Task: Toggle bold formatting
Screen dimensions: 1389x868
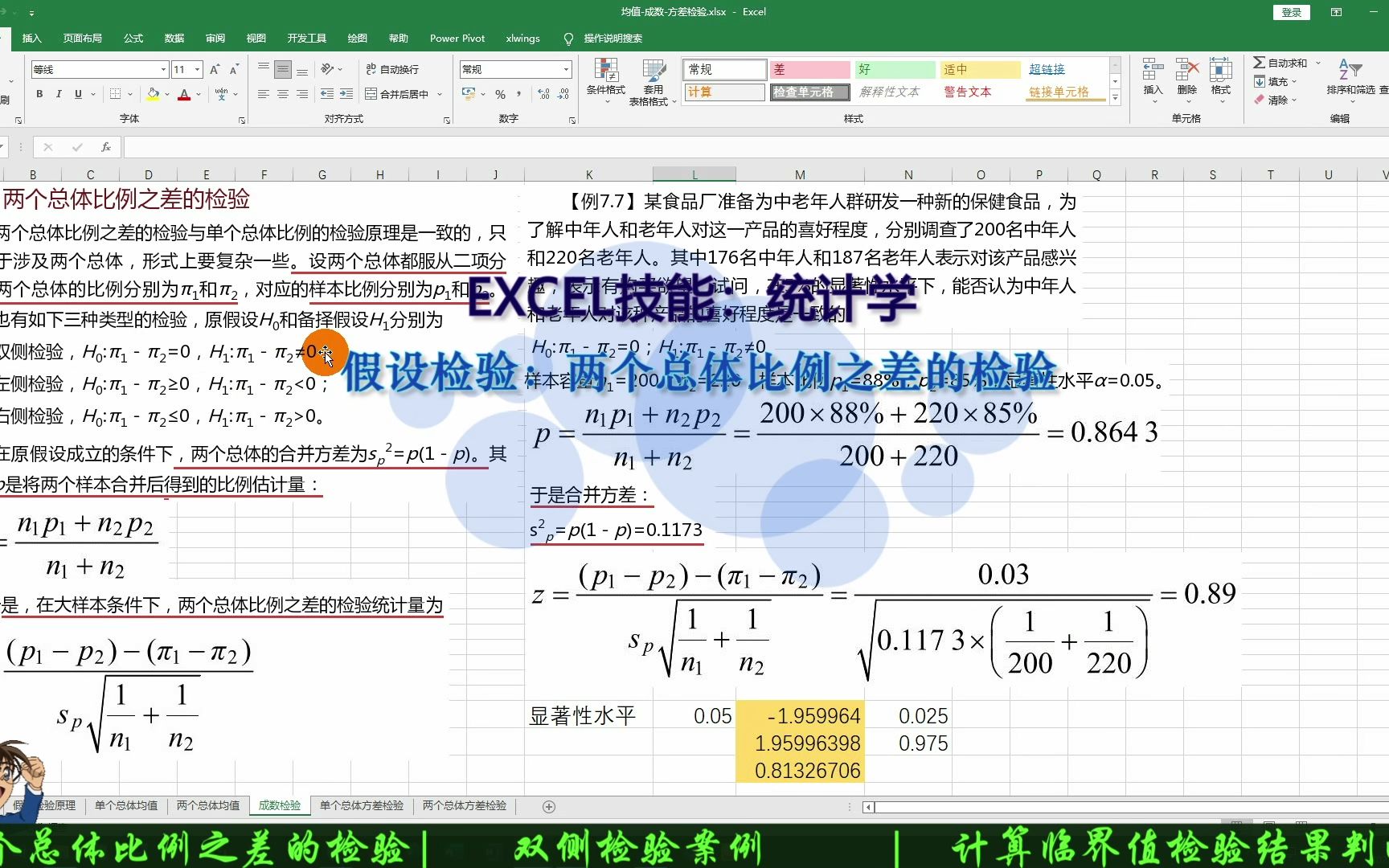Action: pyautogui.click(x=40, y=94)
